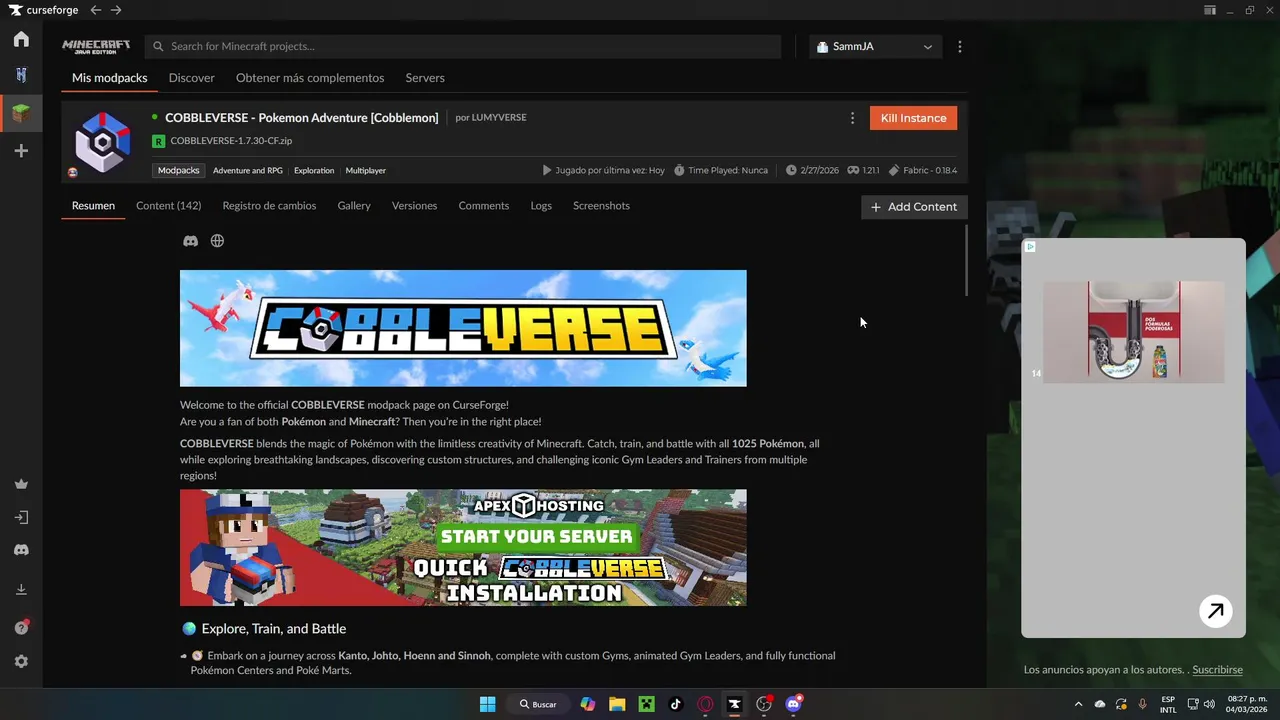Open the Versiones tab
1280x720 pixels.
click(x=414, y=206)
